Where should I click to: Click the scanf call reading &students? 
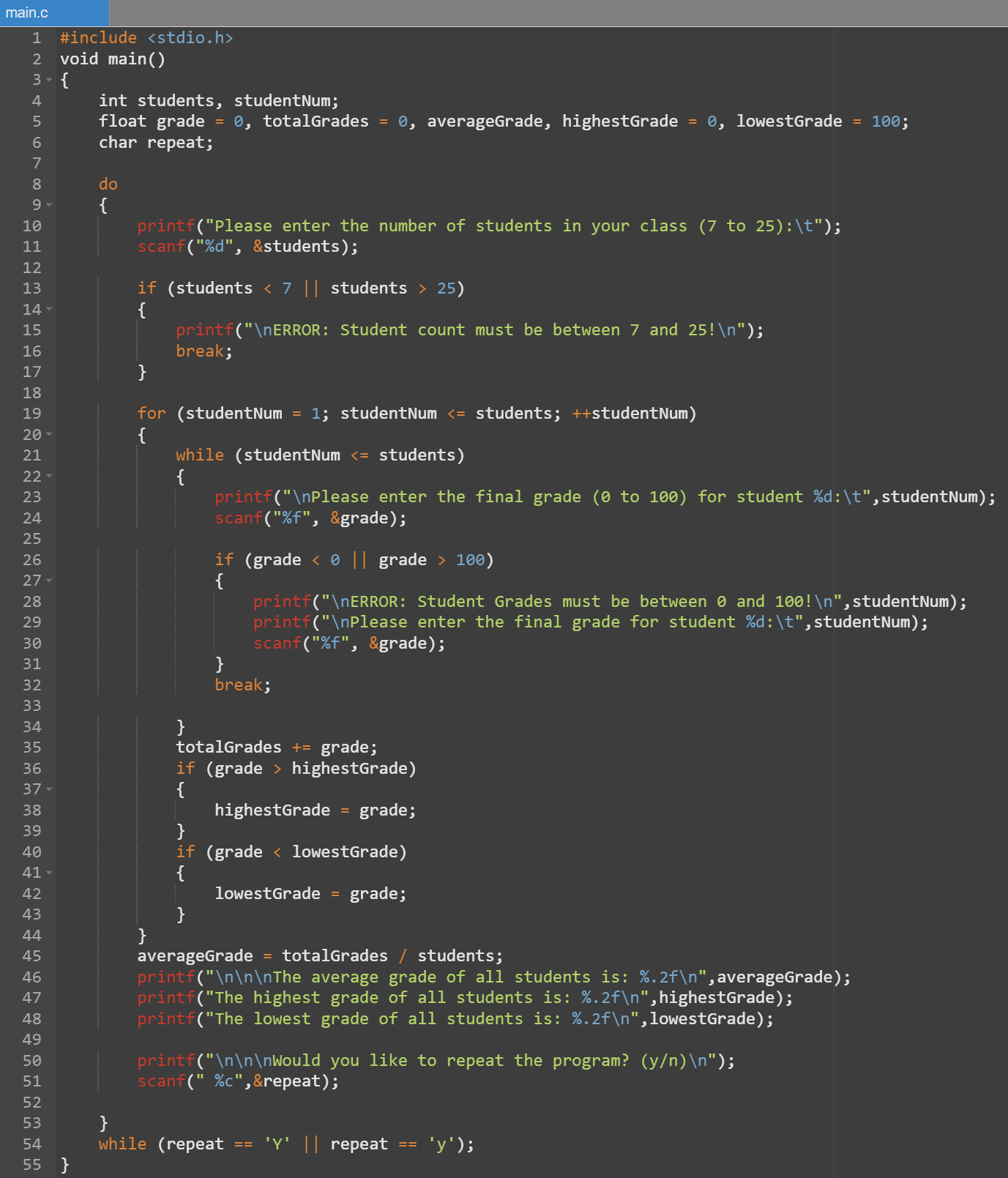click(x=248, y=247)
